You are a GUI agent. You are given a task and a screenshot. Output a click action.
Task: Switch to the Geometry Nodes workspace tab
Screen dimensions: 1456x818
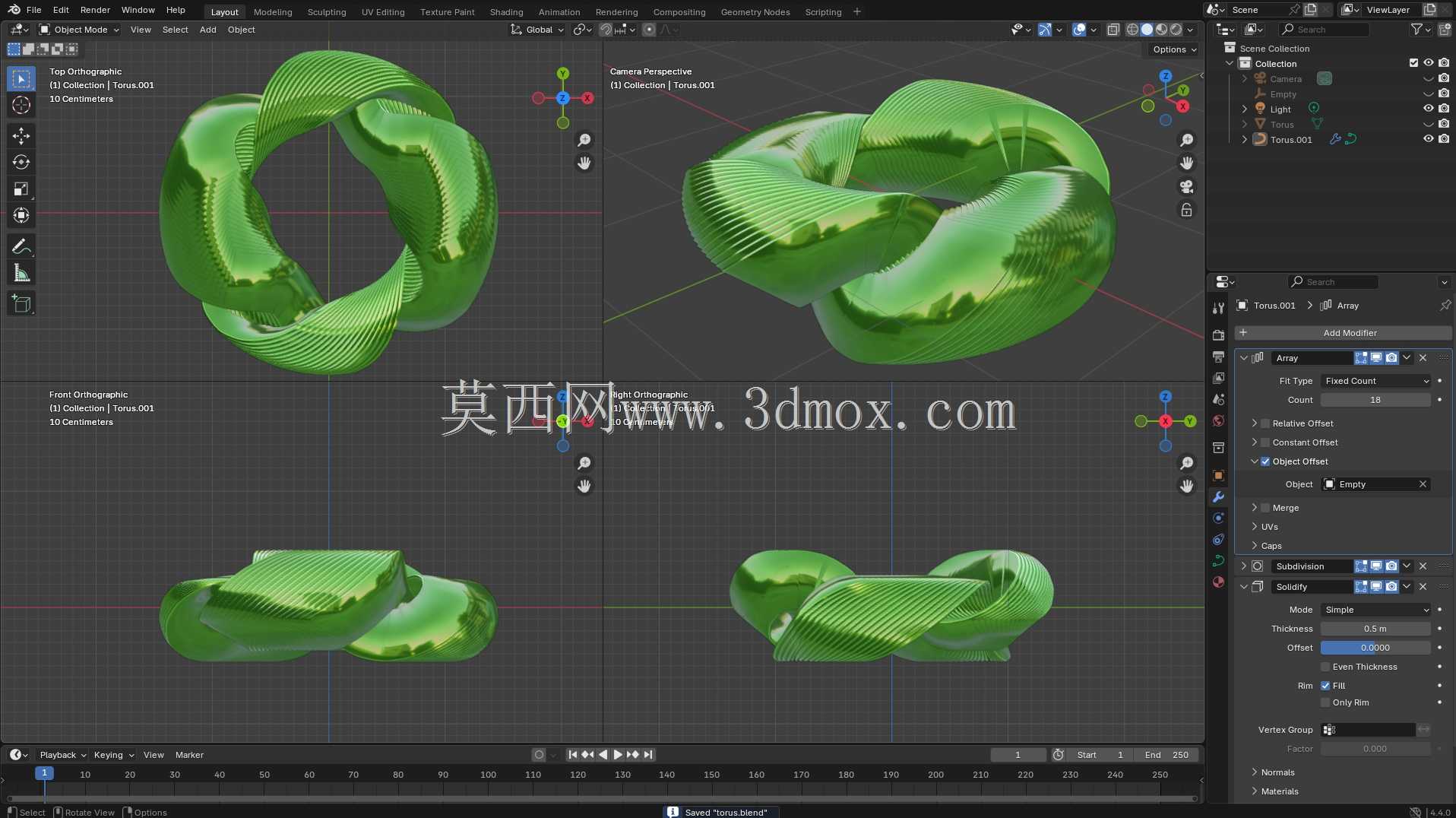pos(755,11)
